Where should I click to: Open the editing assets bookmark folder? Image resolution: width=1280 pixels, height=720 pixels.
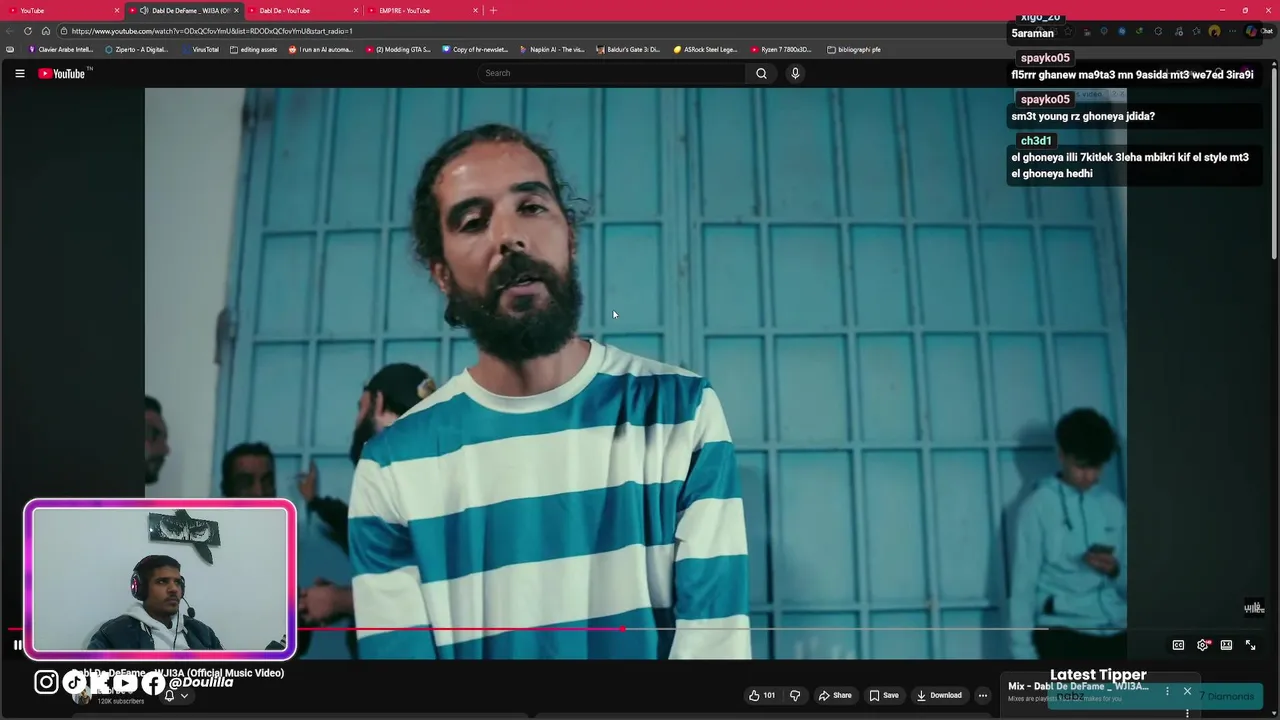pyautogui.click(x=254, y=49)
